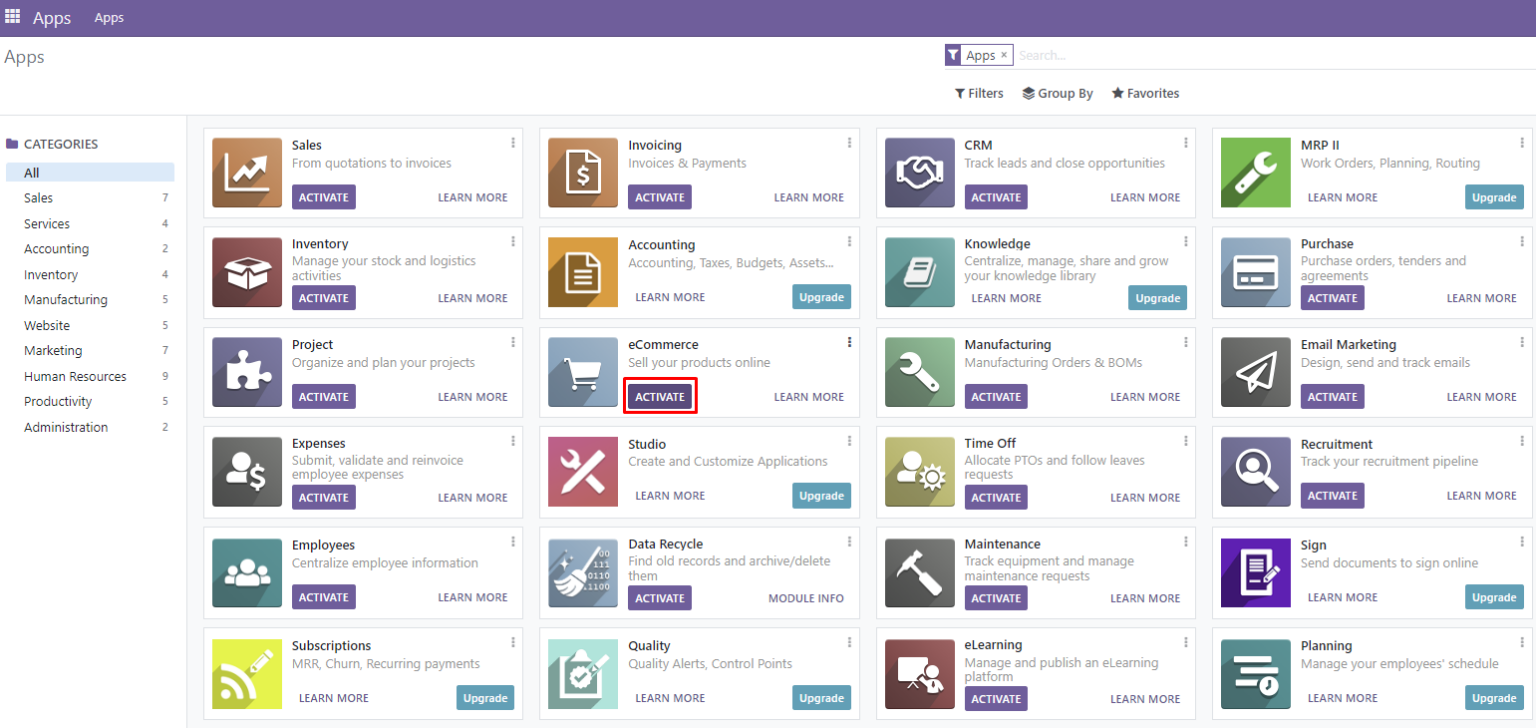Open the Apps menu in the top bar

109,17
